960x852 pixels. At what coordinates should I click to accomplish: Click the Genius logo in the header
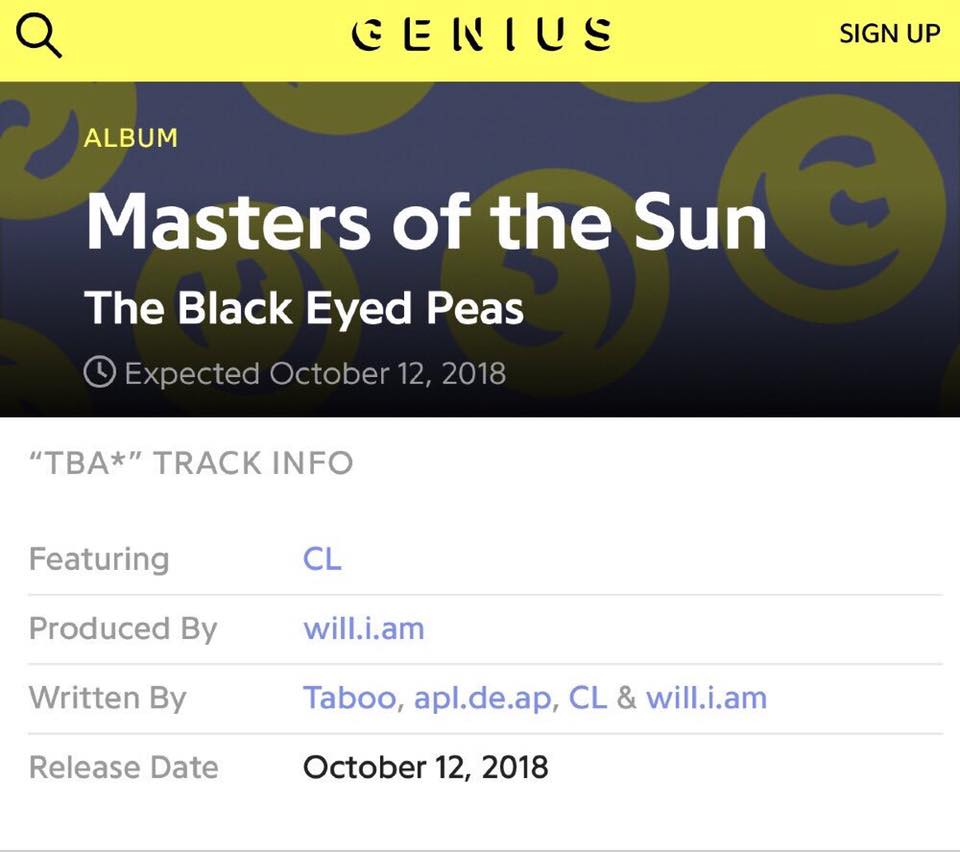coord(482,33)
